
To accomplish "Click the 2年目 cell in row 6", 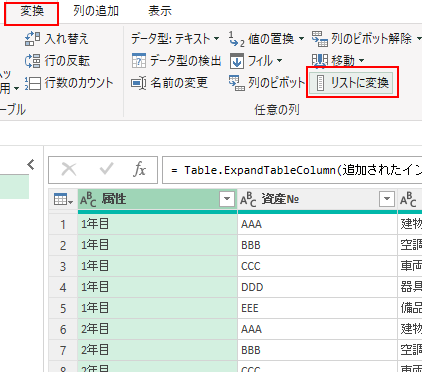I will pos(157,329).
